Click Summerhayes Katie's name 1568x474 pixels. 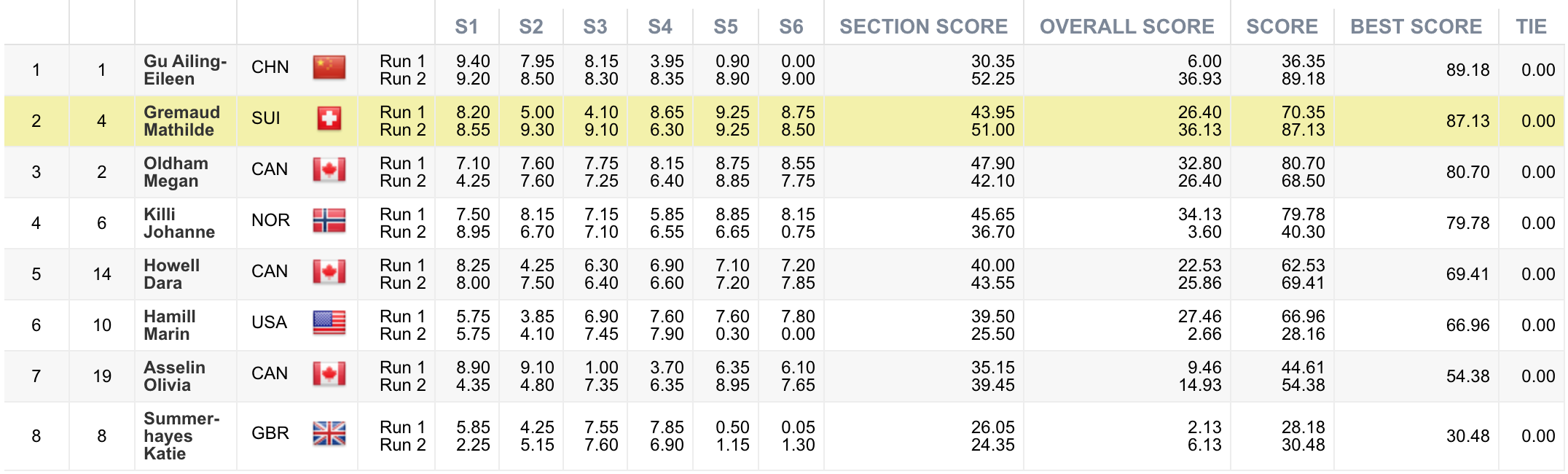click(181, 436)
